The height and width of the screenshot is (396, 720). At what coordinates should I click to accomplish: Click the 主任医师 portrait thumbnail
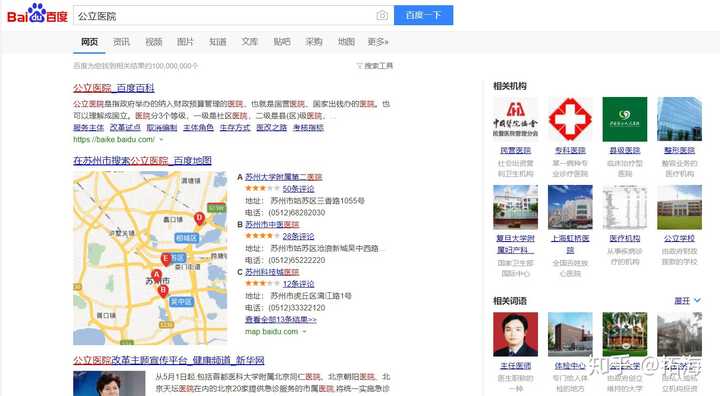(515, 334)
